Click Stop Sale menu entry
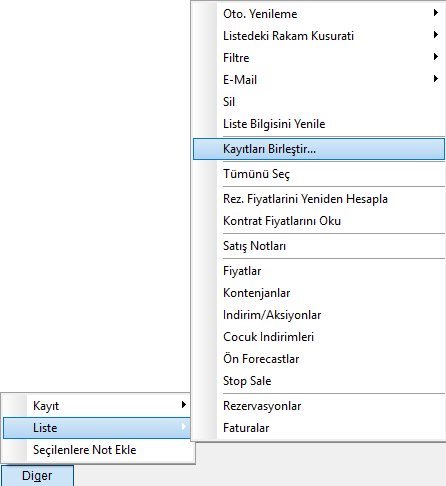446x486 pixels. (x=319, y=381)
